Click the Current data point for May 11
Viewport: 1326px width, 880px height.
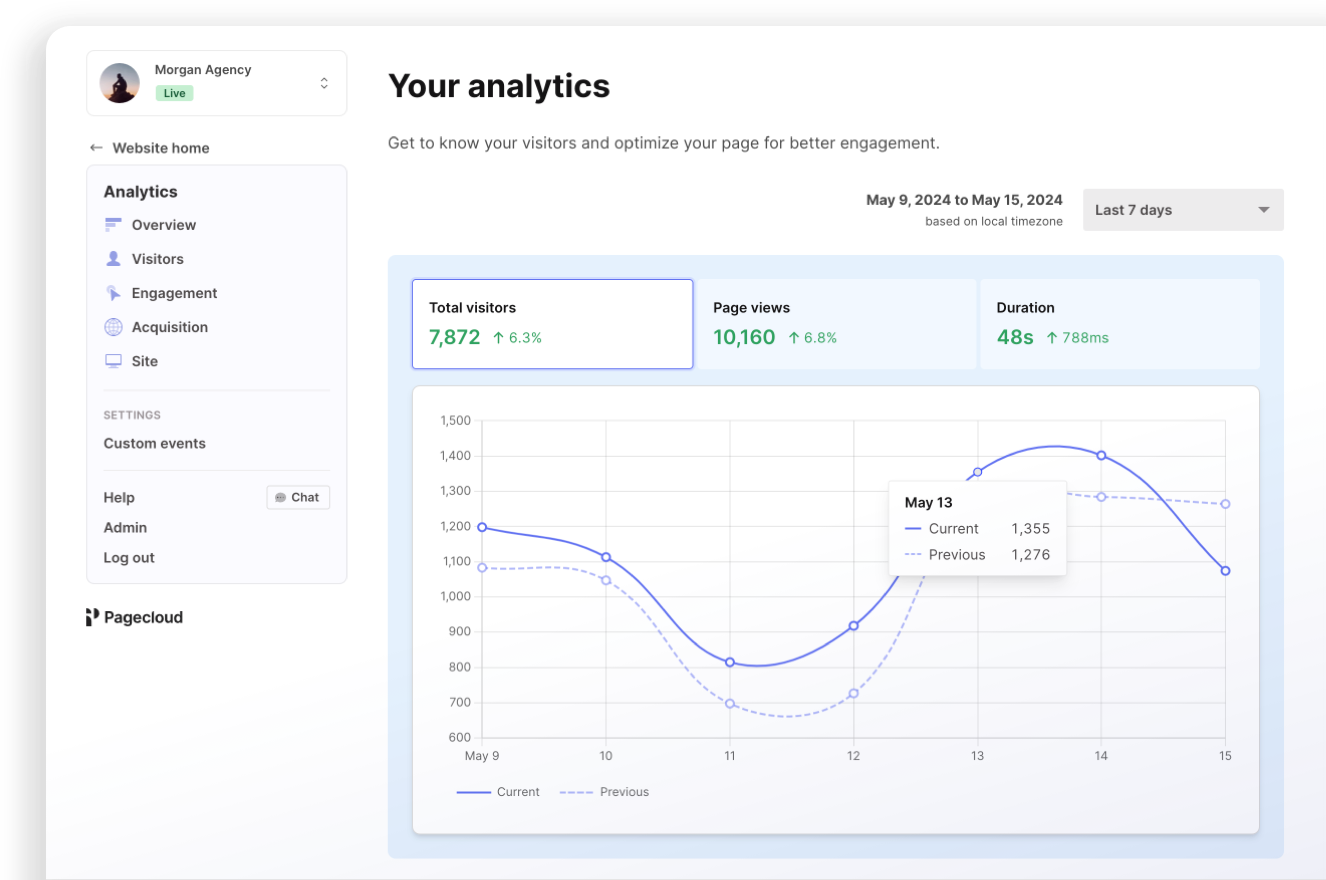point(730,662)
